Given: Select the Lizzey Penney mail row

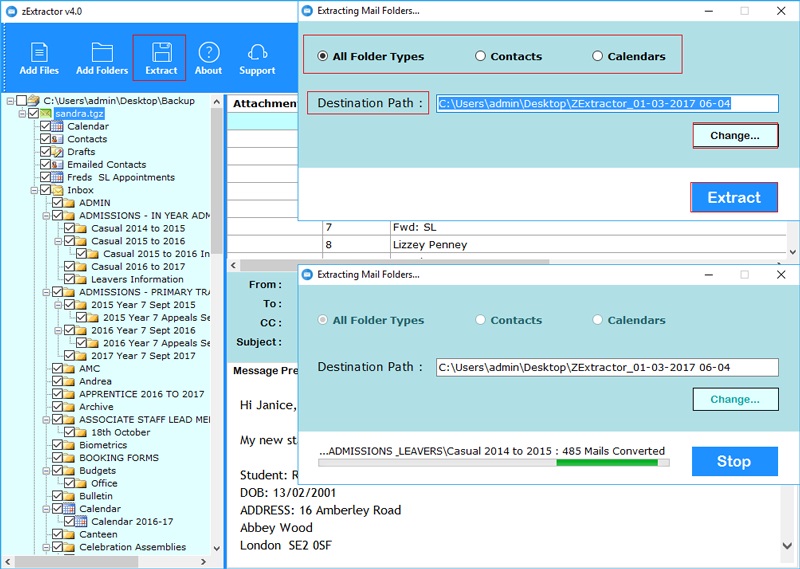Looking at the screenshot, I should click(506, 245).
